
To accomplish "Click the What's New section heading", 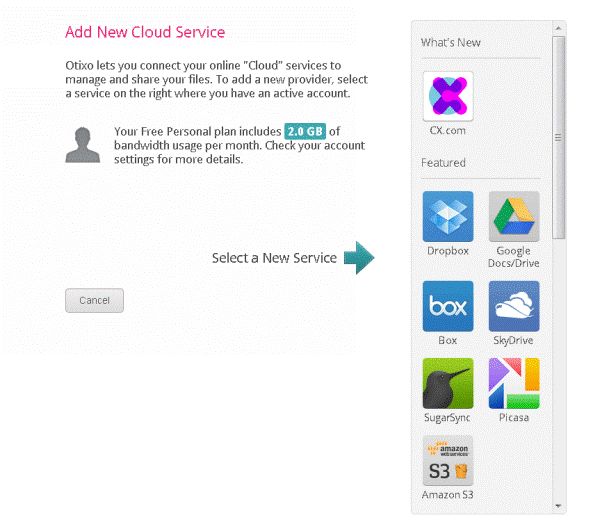I will click(x=450, y=42).
